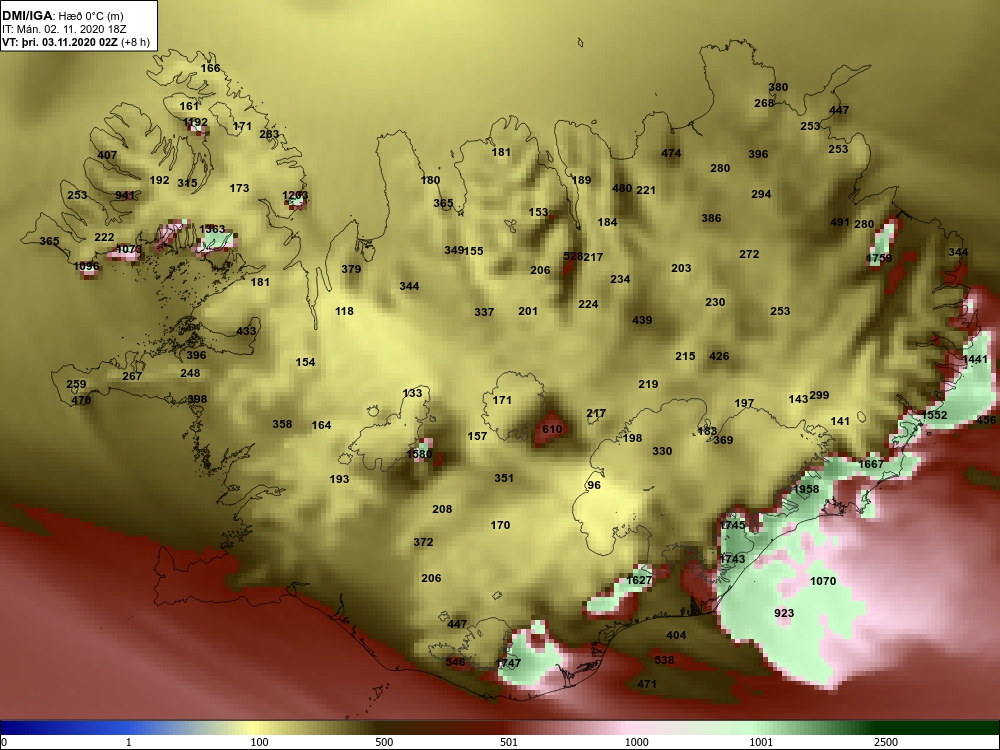
Task: Click the map value '351'
Action: 504,478
